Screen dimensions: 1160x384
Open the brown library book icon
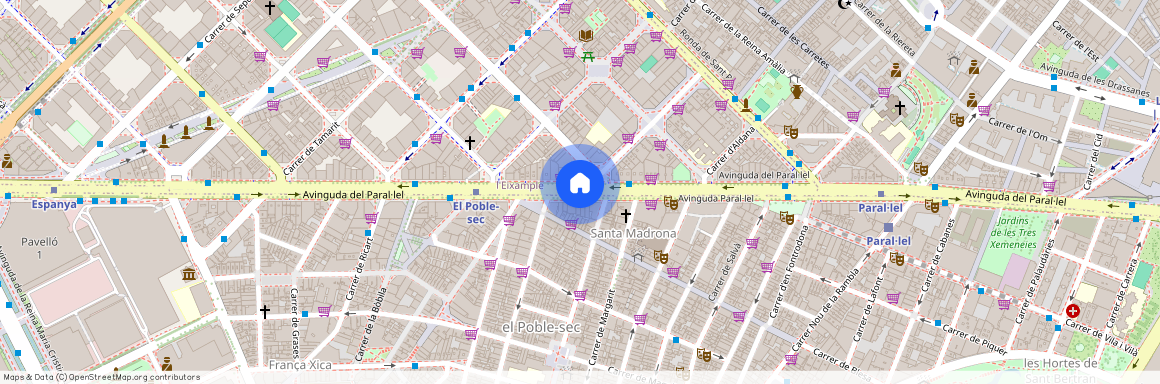585,36
